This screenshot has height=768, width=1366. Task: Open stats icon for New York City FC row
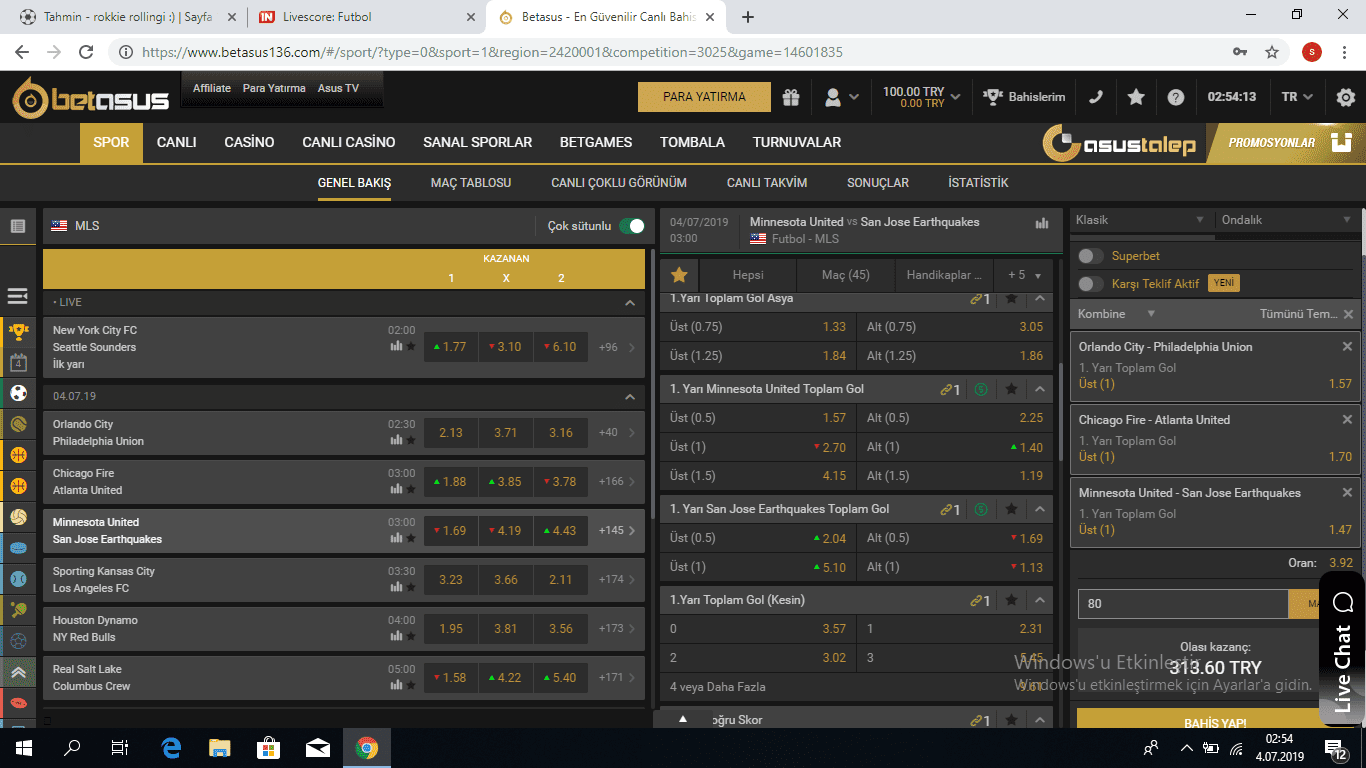coord(396,346)
